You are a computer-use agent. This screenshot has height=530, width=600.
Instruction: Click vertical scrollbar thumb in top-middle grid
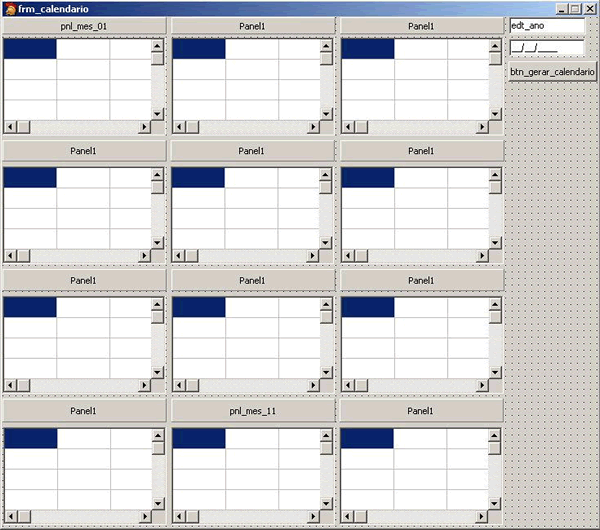tap(326, 59)
